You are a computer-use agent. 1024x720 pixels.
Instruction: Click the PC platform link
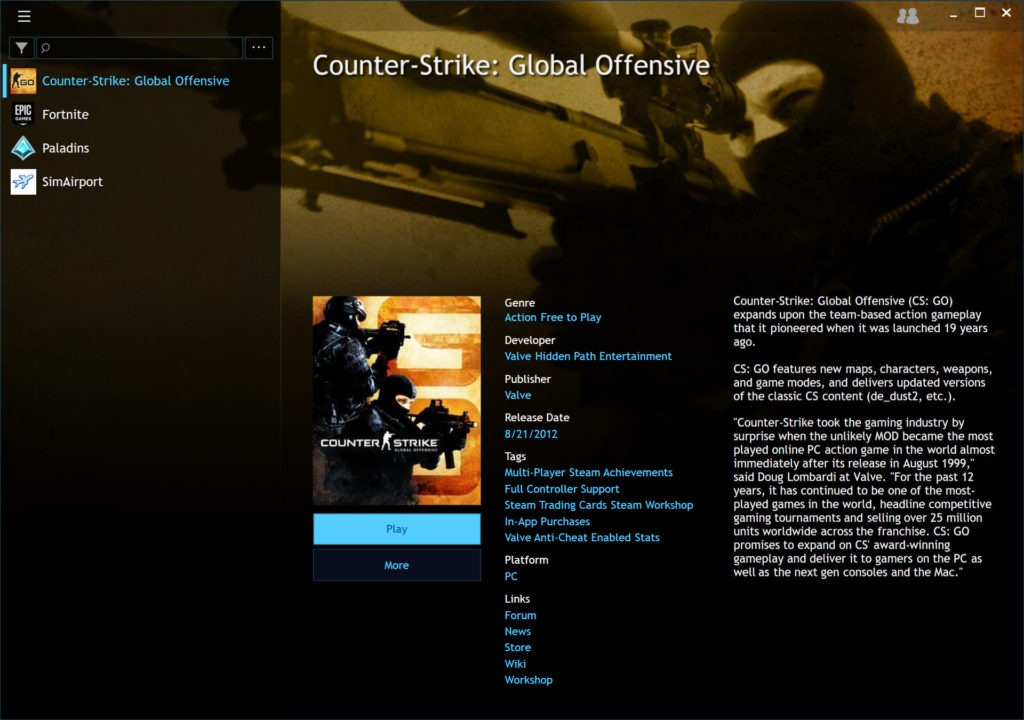click(511, 576)
